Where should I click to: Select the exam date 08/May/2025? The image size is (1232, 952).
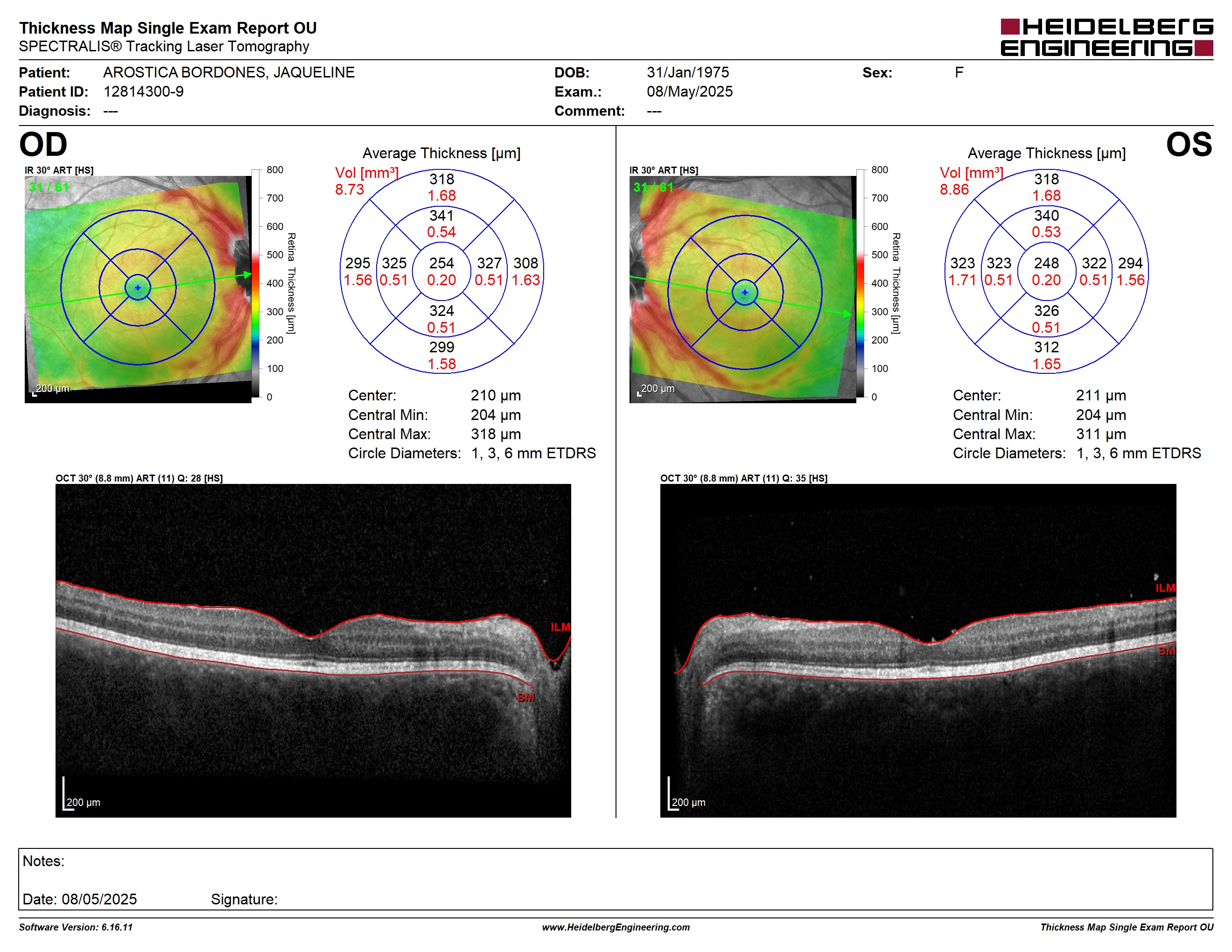(689, 91)
